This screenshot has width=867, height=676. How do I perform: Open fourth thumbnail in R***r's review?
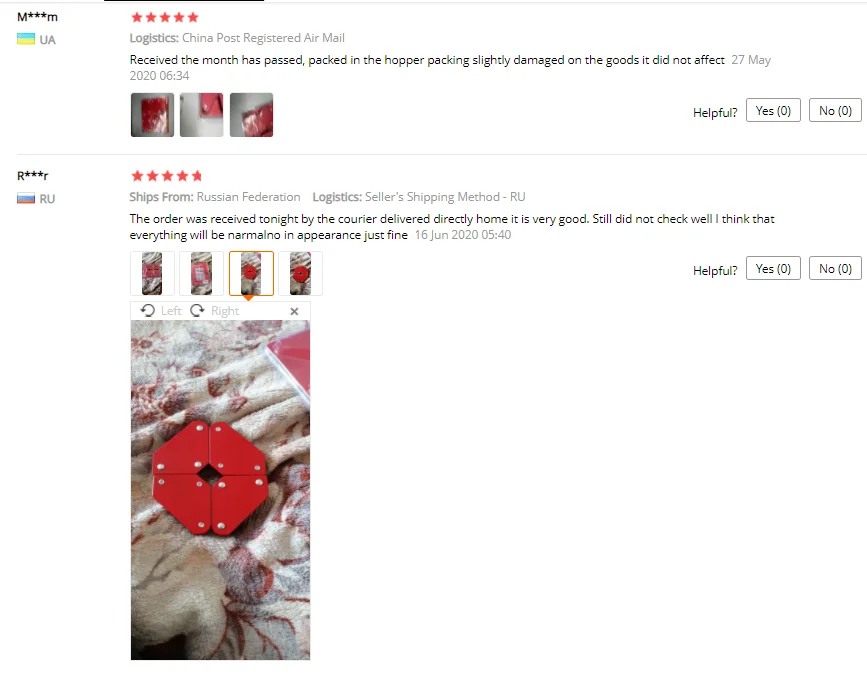(x=300, y=274)
